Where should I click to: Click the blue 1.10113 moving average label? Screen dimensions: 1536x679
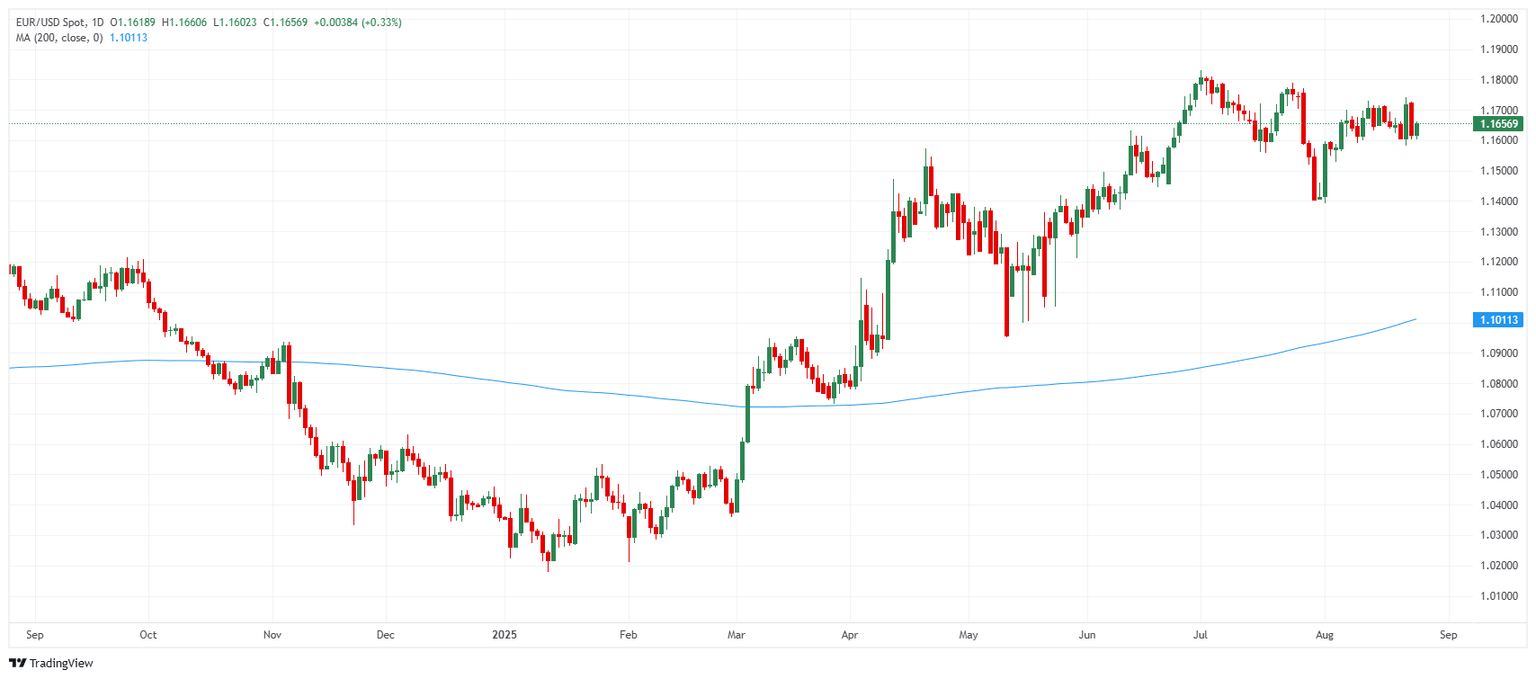point(1500,320)
